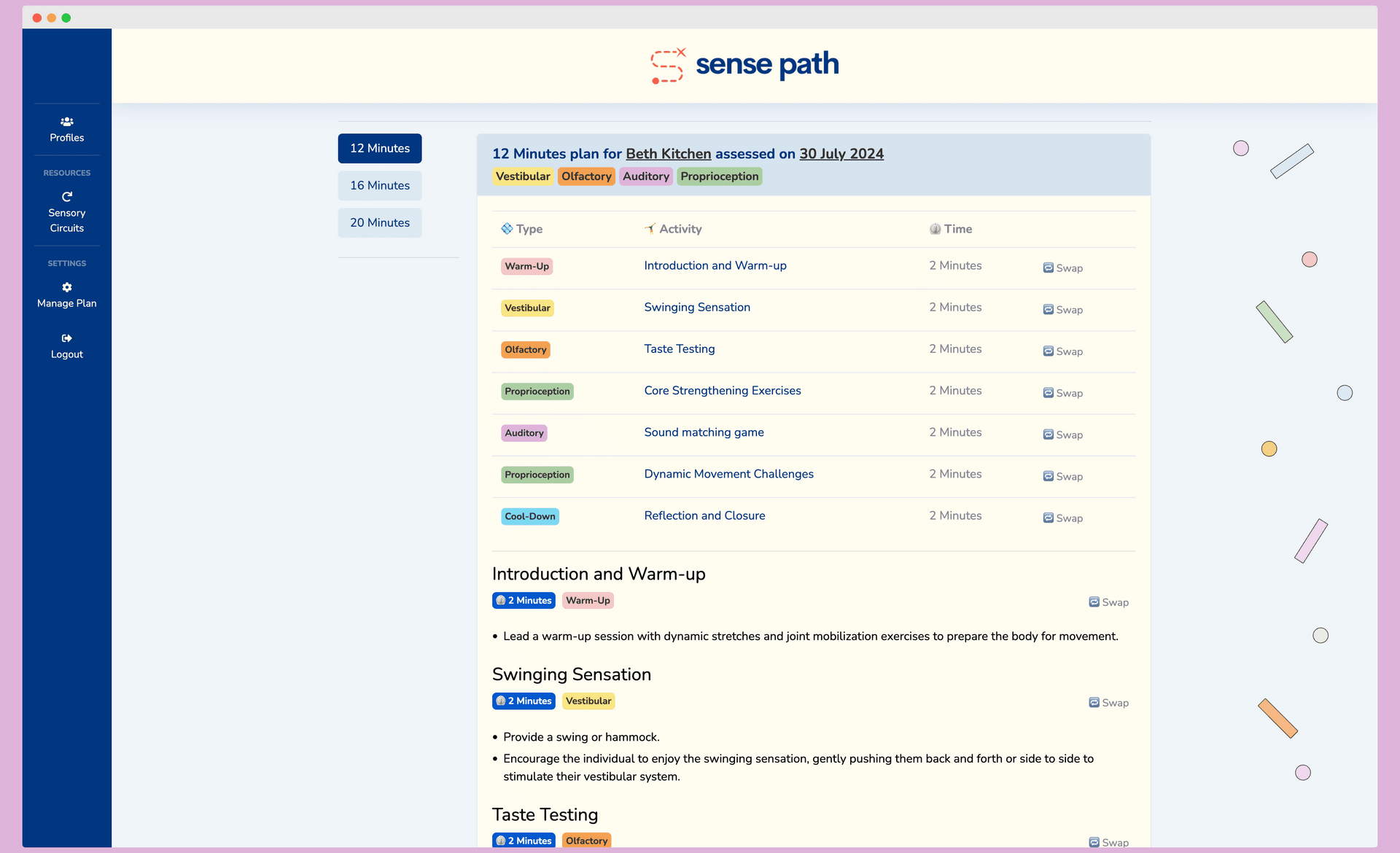Viewport: 1400px width, 853px height.
Task: Select the 12 Minutes plan tab
Action: (379, 148)
